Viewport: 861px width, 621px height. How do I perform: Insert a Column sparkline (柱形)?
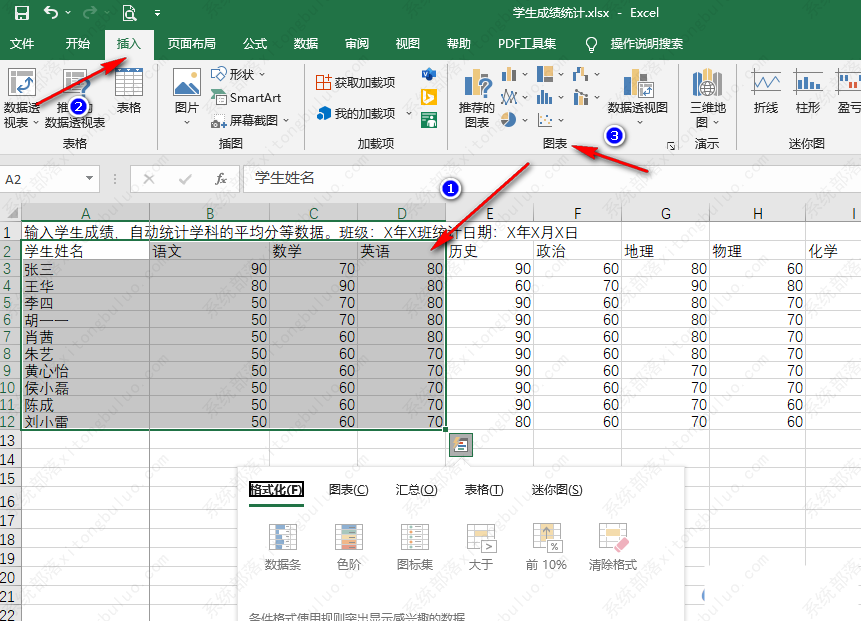(808, 91)
